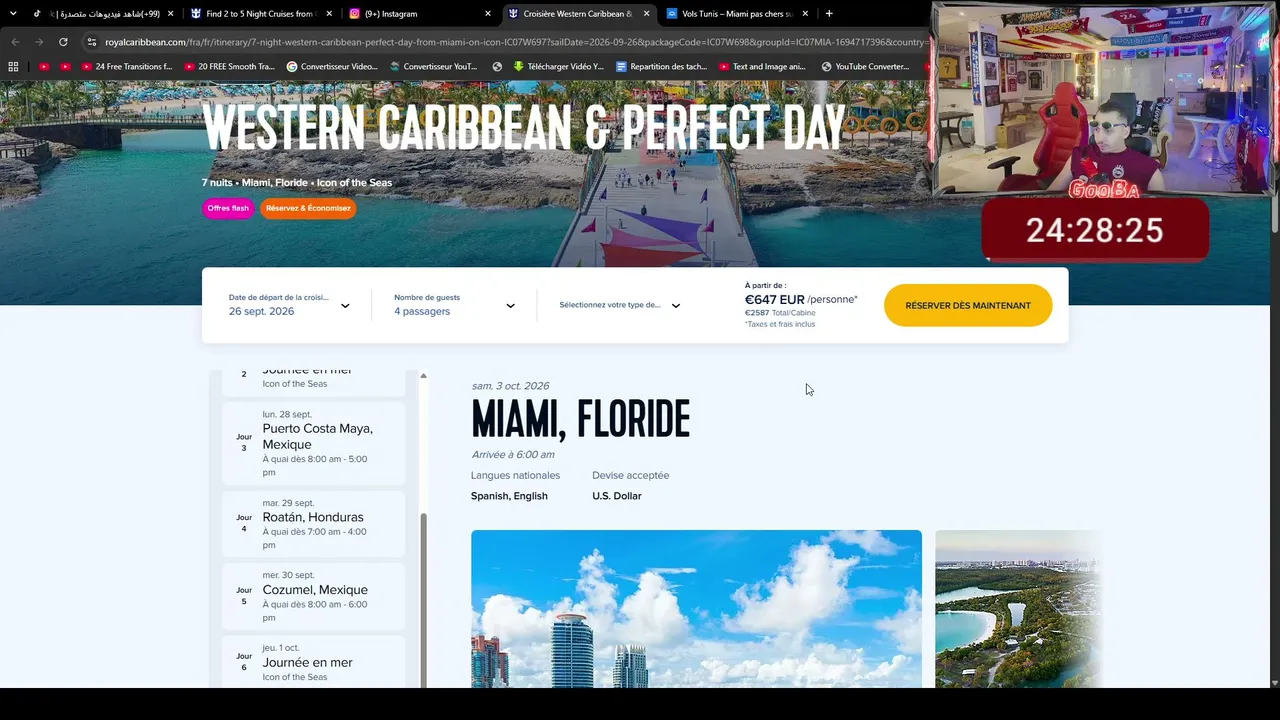Open the Convertisseur Vidéo bookmark

coord(332,67)
